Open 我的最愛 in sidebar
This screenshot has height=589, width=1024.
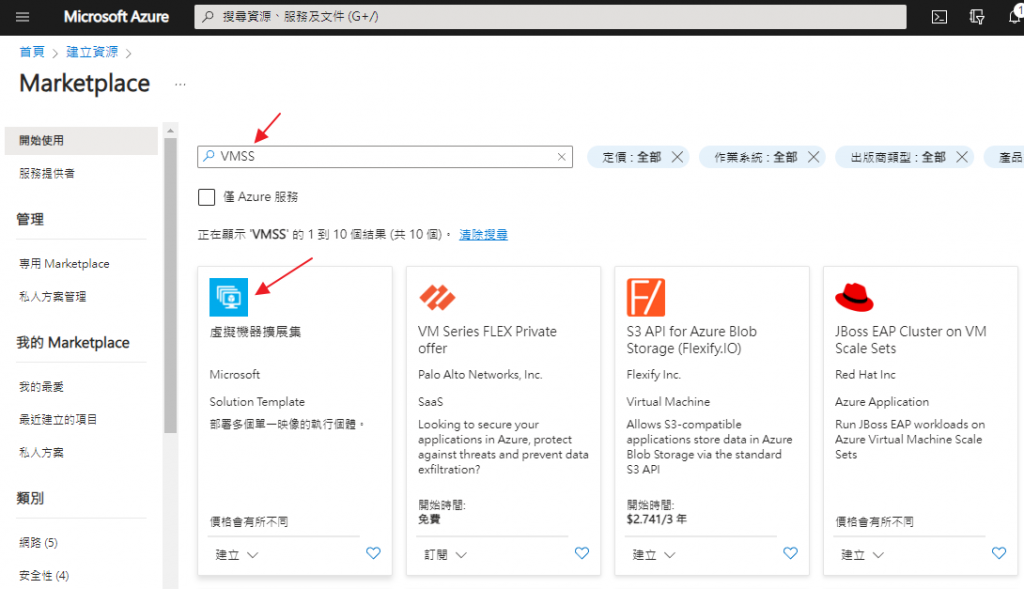41,387
